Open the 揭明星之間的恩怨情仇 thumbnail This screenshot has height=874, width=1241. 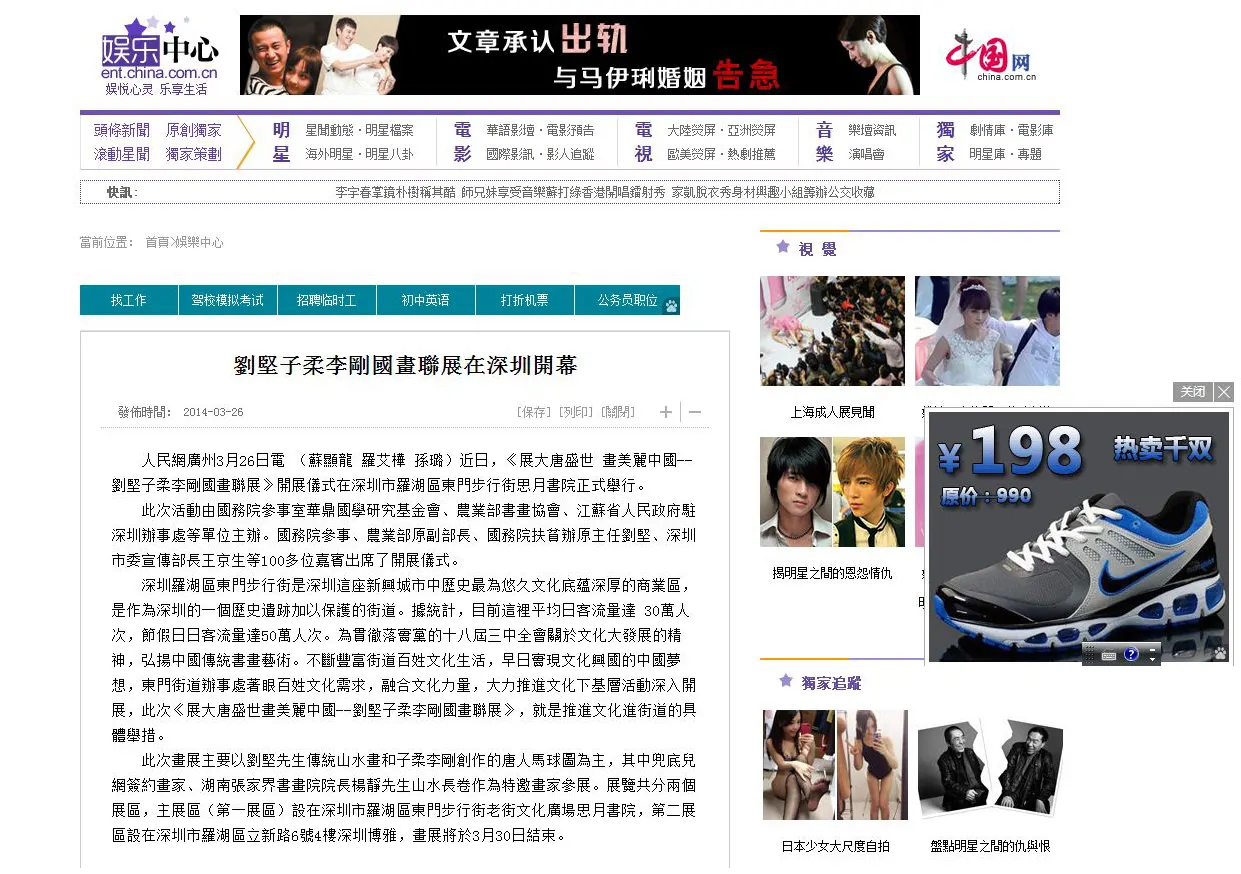tap(832, 492)
